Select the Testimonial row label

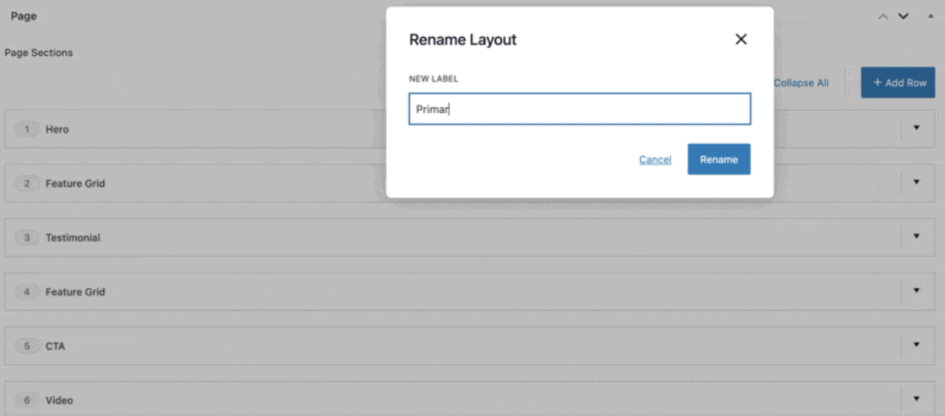tap(73, 238)
